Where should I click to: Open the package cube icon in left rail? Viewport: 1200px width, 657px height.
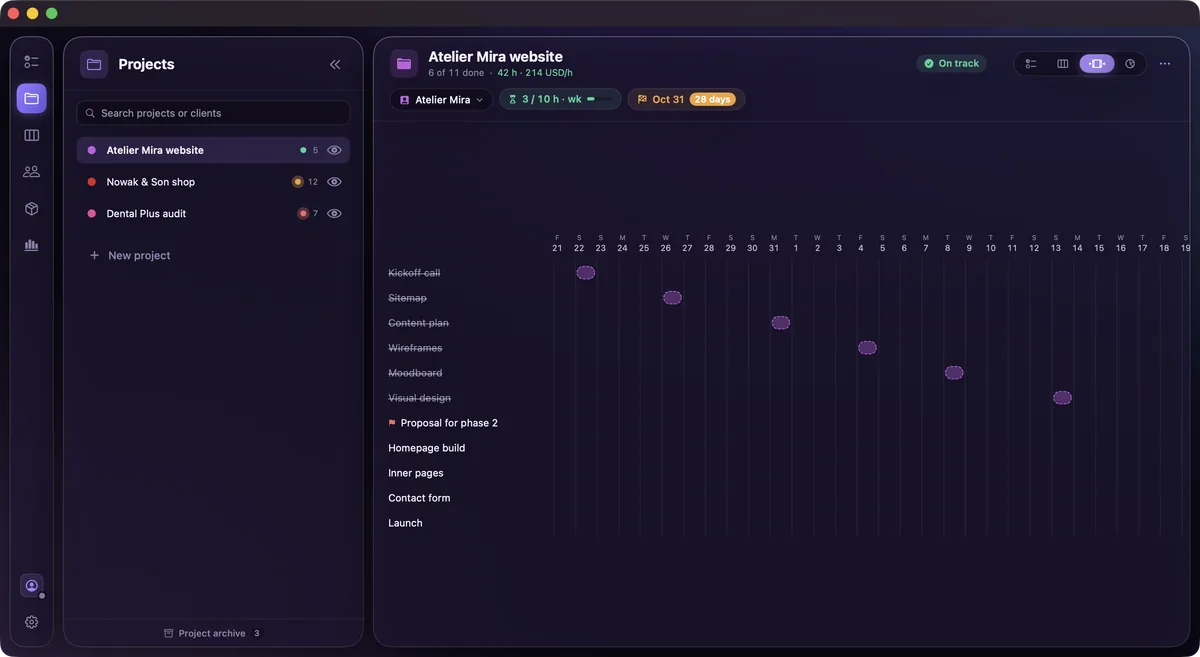(31, 209)
